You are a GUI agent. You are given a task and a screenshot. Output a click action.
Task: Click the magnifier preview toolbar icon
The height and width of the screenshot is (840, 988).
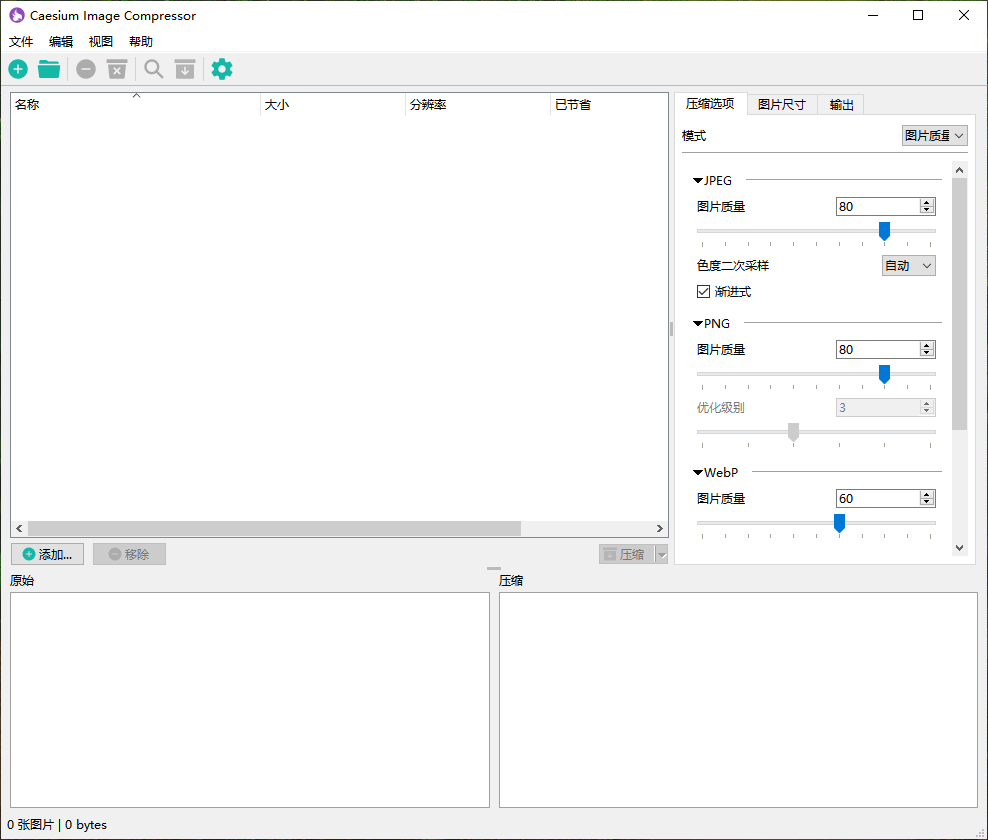click(x=154, y=69)
